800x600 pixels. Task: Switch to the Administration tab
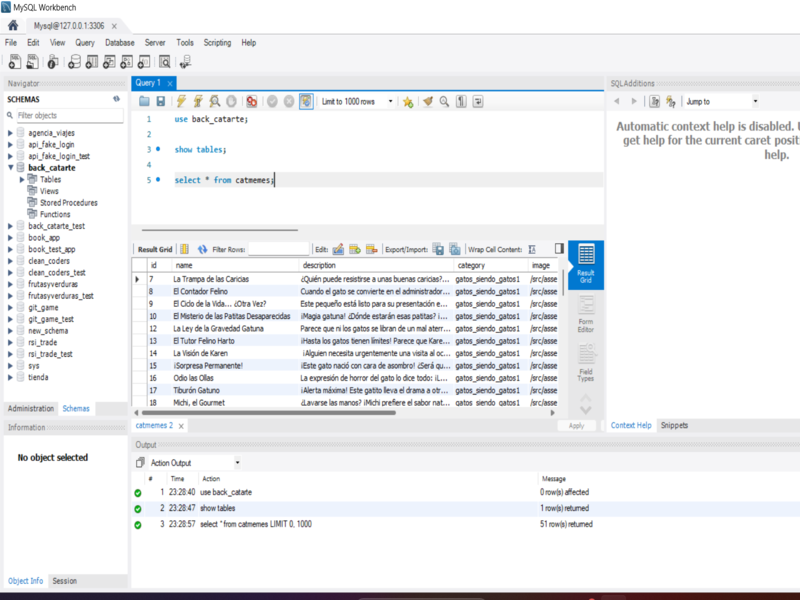pos(31,409)
